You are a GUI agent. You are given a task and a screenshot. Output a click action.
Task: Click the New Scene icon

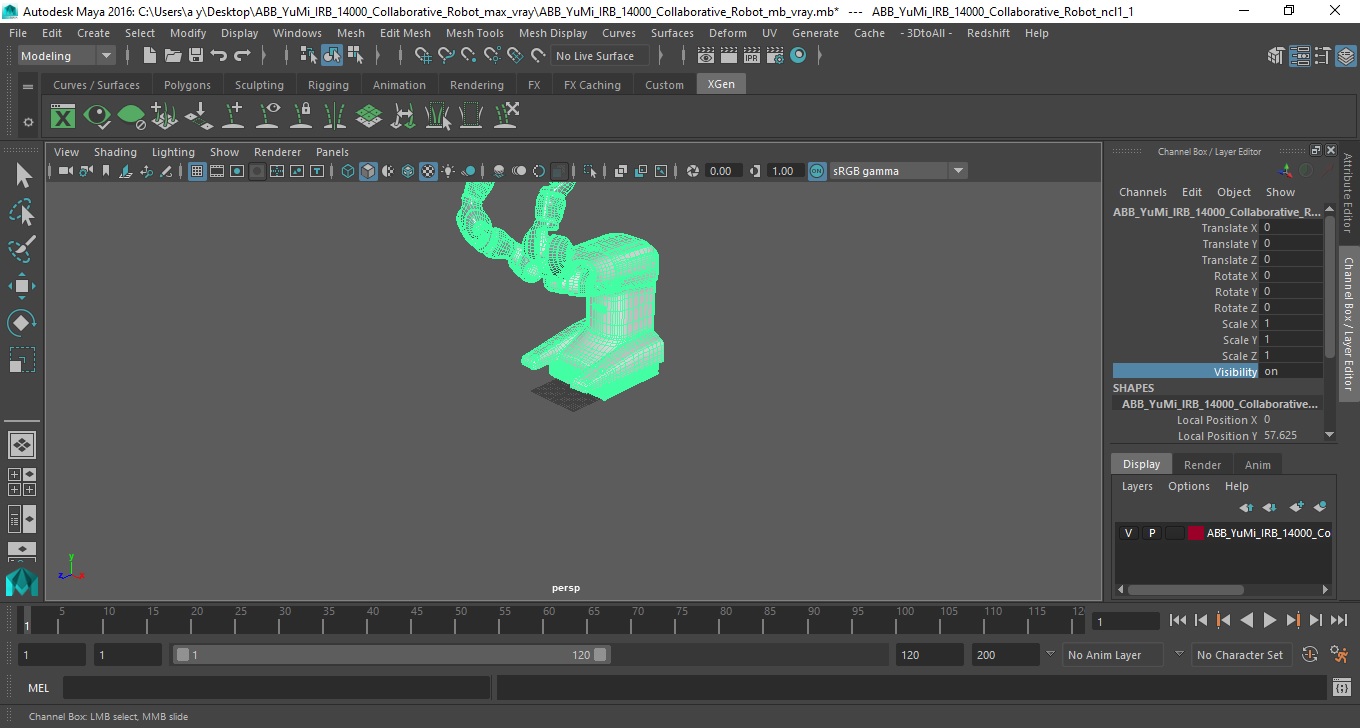pos(149,56)
